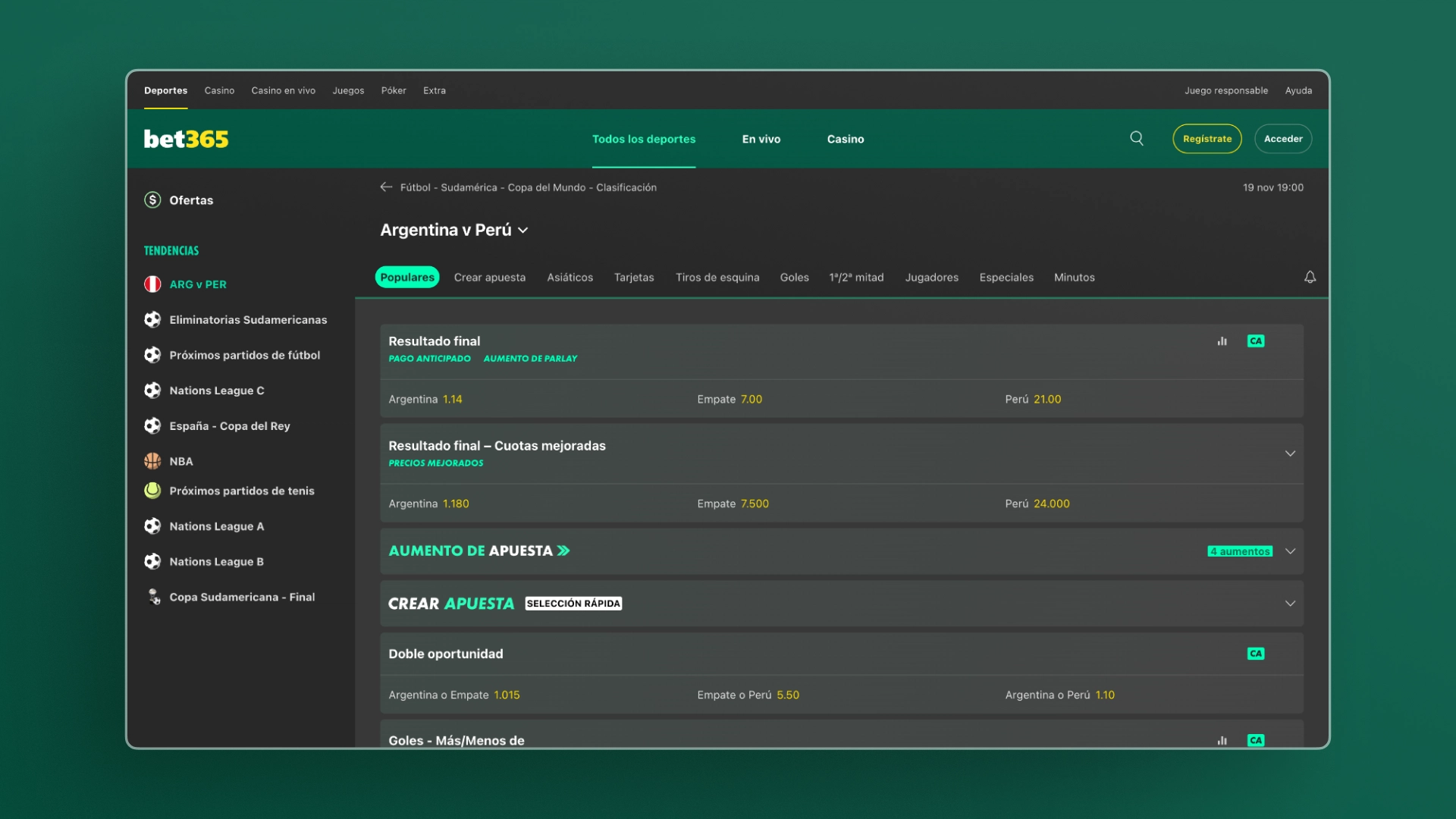Click the Copa Sudamericana - Final player icon
Image resolution: width=1456 pixels, height=819 pixels.
[x=154, y=597]
